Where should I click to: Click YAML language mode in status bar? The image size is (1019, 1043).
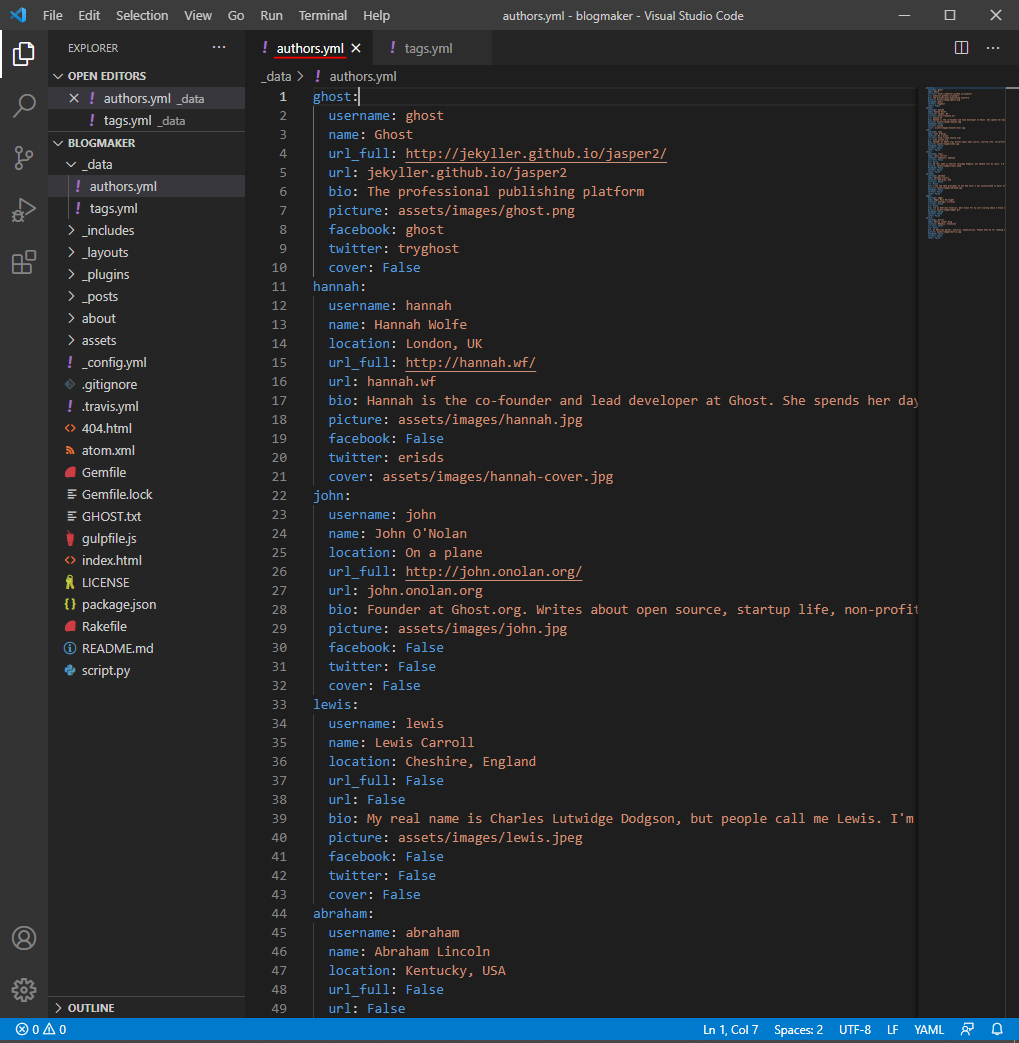[x=929, y=1029]
